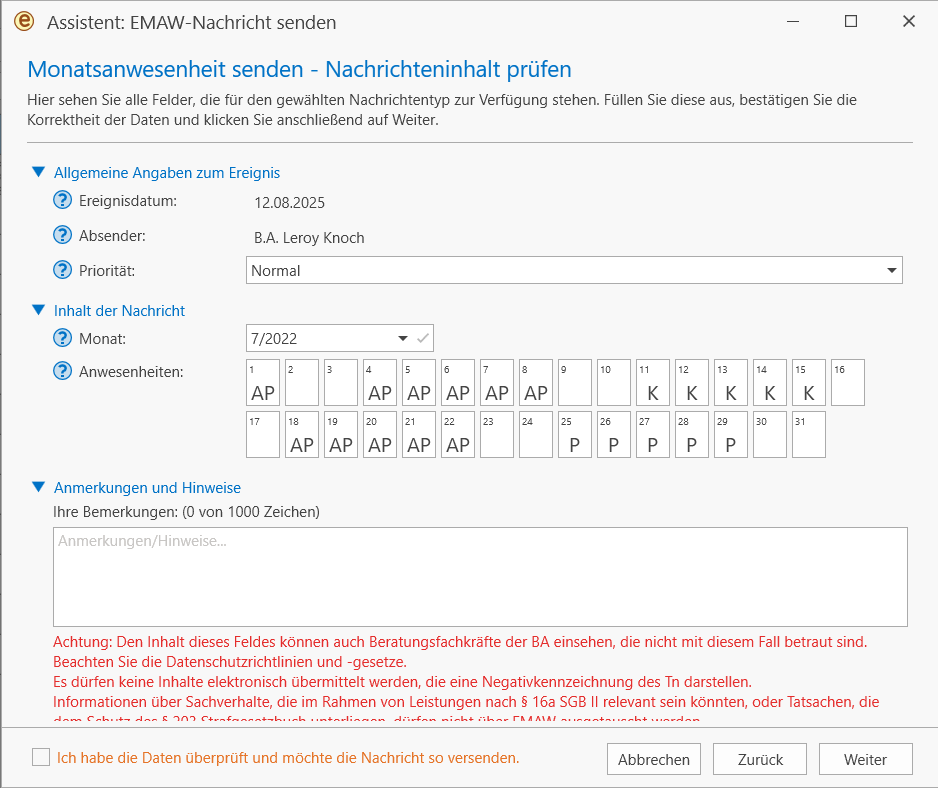Select attendance cell for day 28 marked P
938x788 pixels.
click(692, 434)
